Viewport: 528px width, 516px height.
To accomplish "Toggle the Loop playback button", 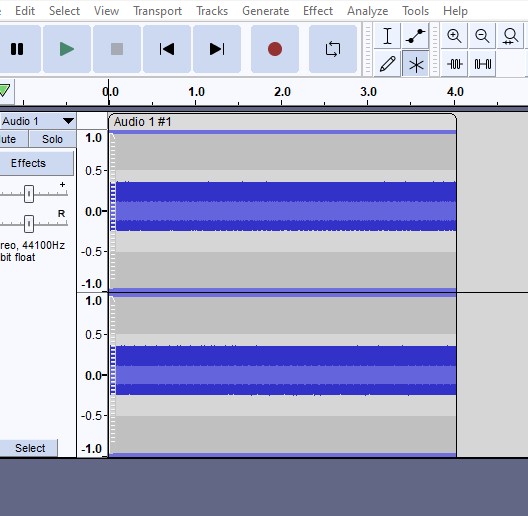I will (333, 49).
